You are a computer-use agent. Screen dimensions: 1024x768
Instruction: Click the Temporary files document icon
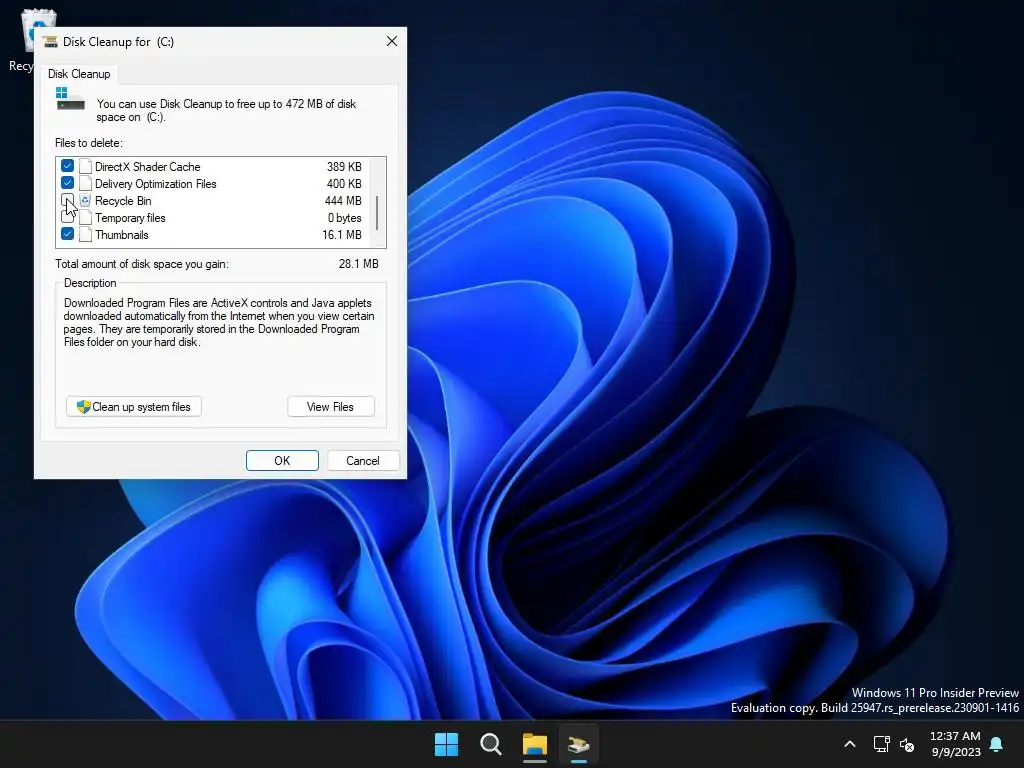pyautogui.click(x=85, y=217)
